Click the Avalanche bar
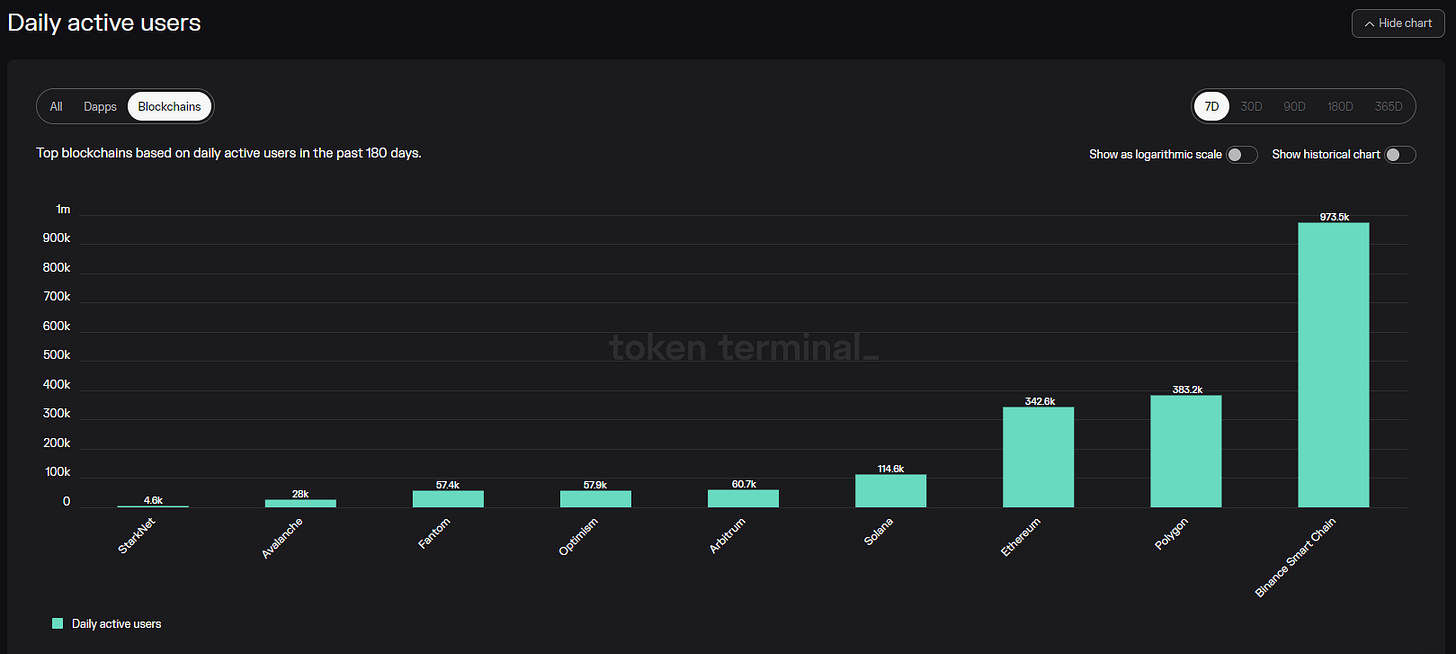This screenshot has width=1456, height=654. point(300,503)
